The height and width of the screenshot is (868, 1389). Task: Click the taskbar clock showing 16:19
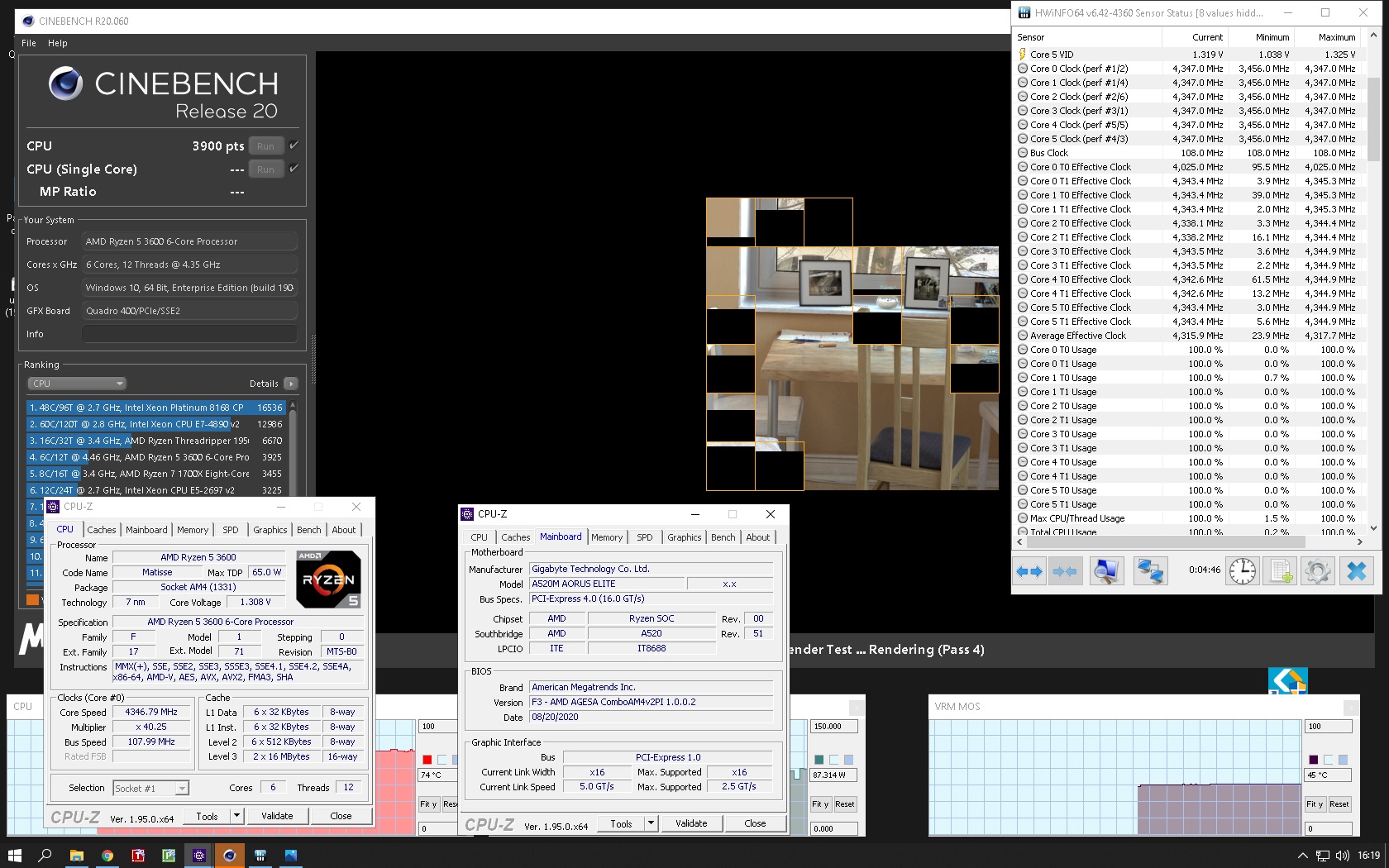[x=1368, y=856]
